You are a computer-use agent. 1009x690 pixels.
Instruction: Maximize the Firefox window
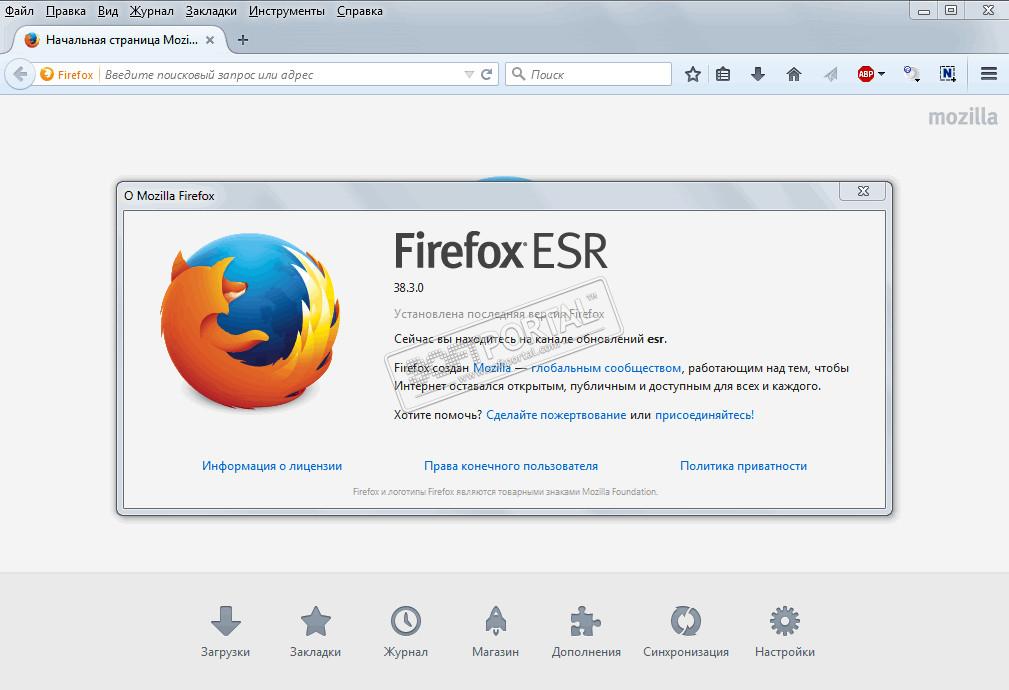tap(951, 10)
